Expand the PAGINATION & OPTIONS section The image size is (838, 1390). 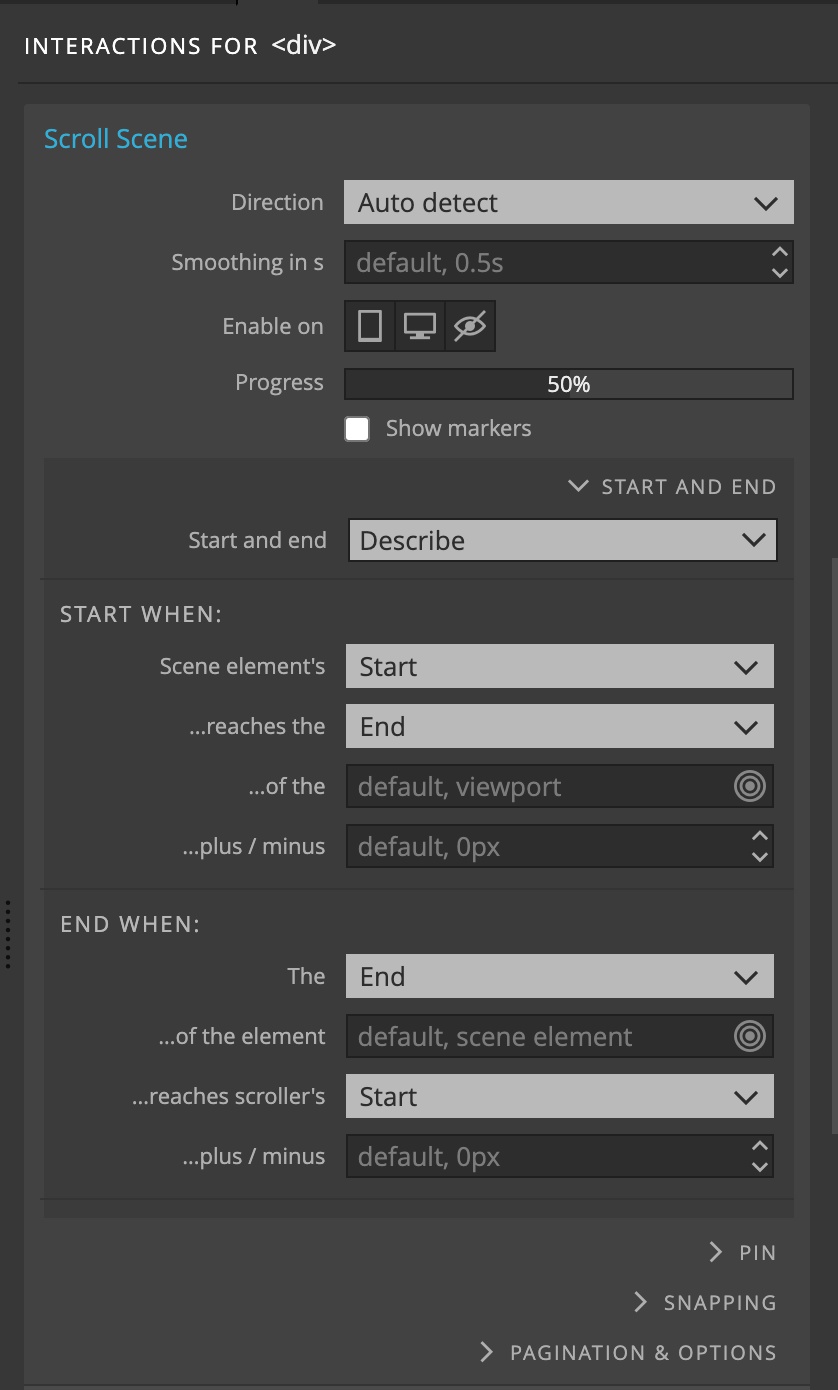click(x=628, y=1353)
